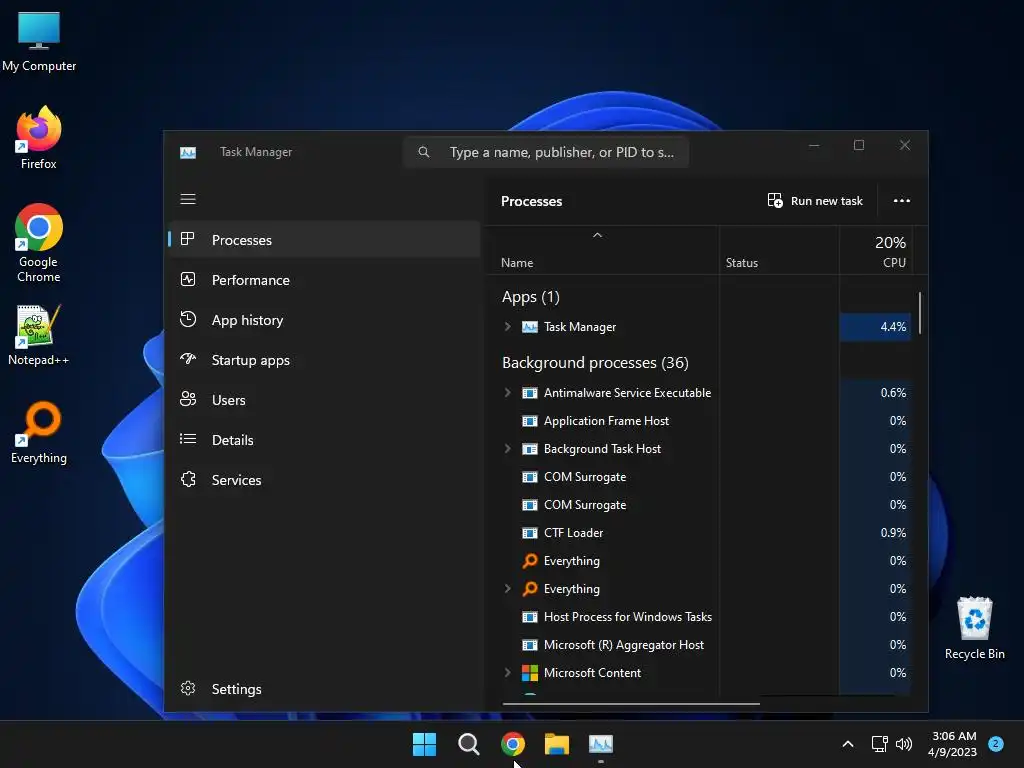This screenshot has height=768, width=1024.
Task: Expand the Background Task Host row
Action: (x=507, y=449)
